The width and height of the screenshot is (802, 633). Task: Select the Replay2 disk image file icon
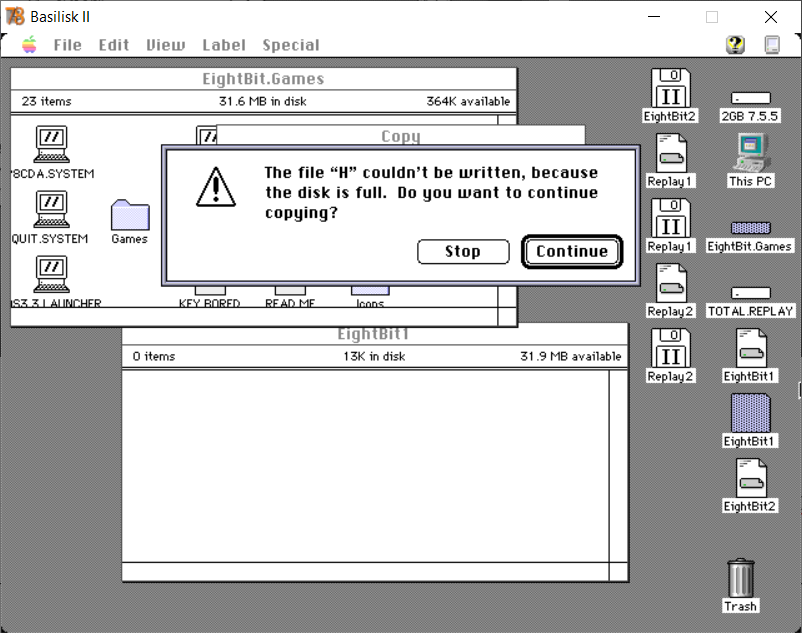pyautogui.click(x=671, y=283)
